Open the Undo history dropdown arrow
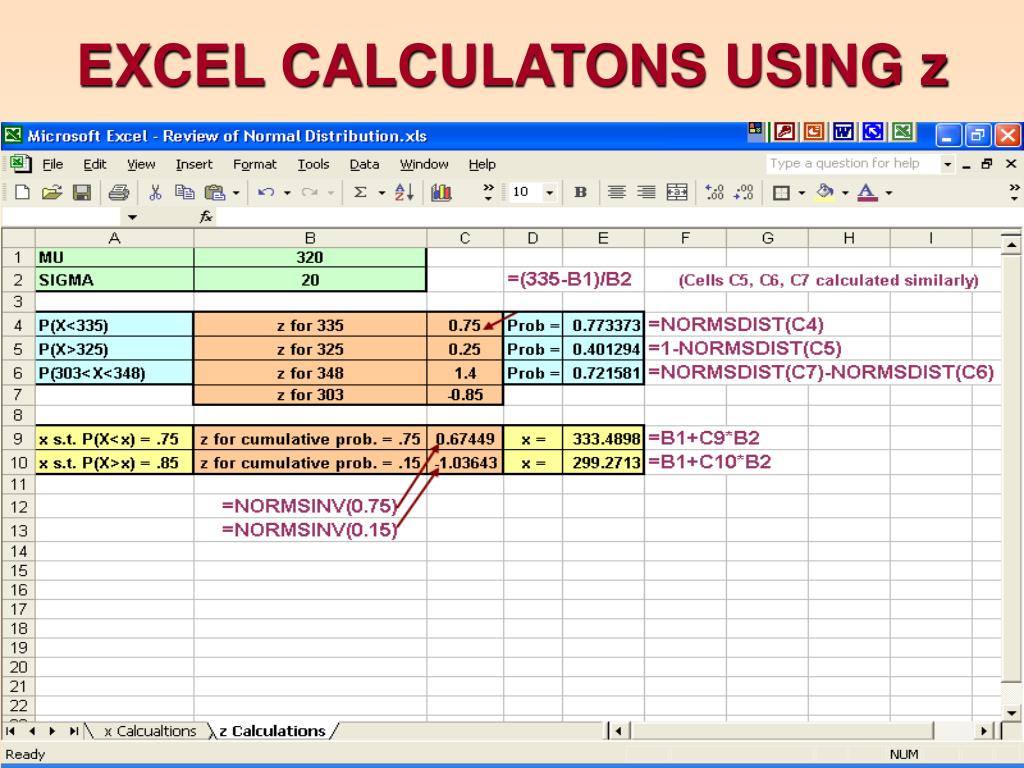 287,193
